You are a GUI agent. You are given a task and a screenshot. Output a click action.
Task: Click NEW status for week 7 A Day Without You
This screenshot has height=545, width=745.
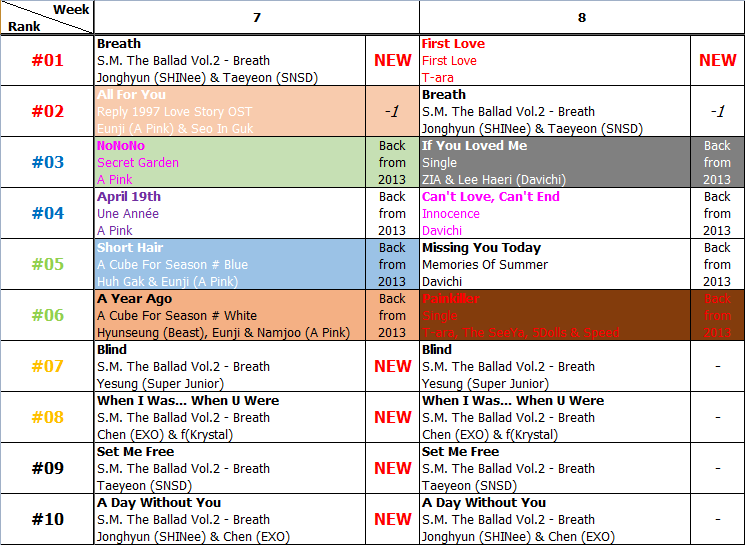392,519
